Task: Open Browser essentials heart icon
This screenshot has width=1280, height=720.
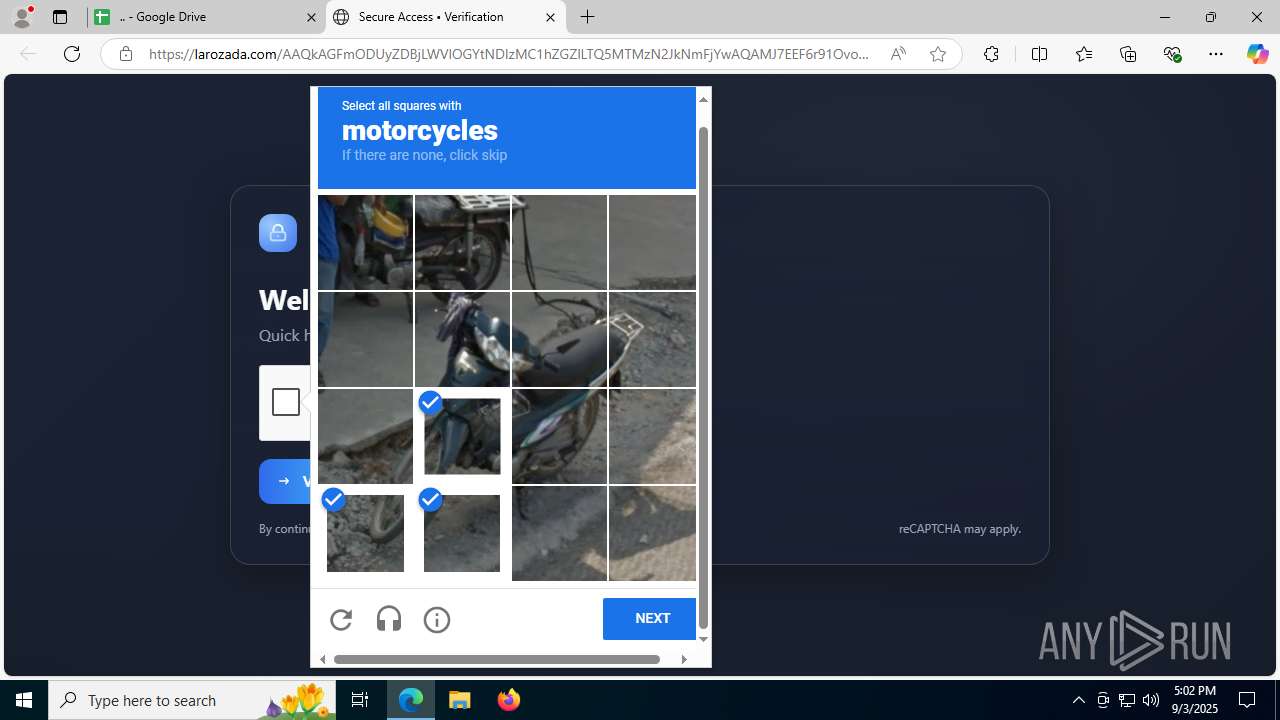Action: 1173,54
